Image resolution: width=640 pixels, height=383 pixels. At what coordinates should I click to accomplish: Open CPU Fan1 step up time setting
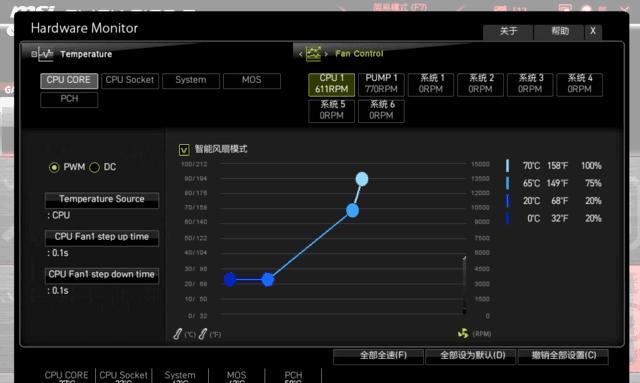pyautogui.click(x=102, y=238)
